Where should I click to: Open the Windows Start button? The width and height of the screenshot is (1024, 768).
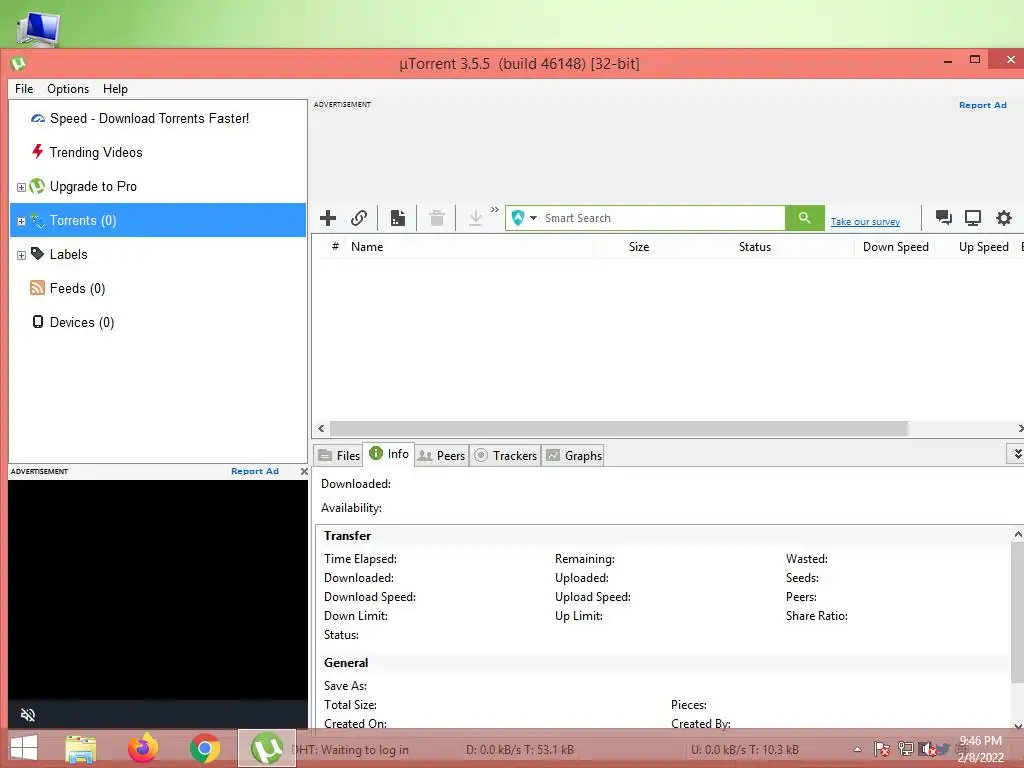(24, 748)
